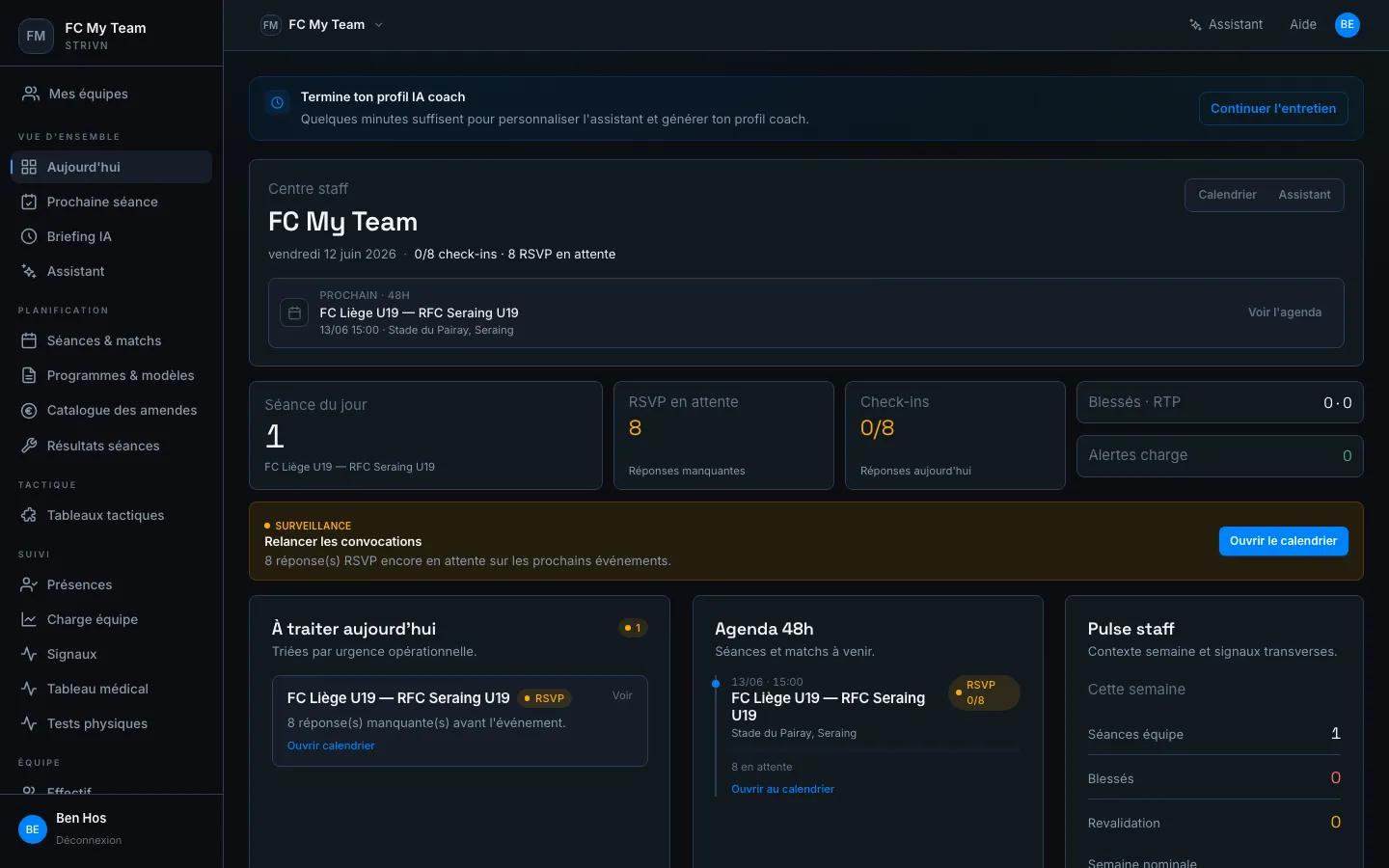Open the Mes équipes page
Image resolution: width=1389 pixels, height=868 pixels.
tap(112, 94)
